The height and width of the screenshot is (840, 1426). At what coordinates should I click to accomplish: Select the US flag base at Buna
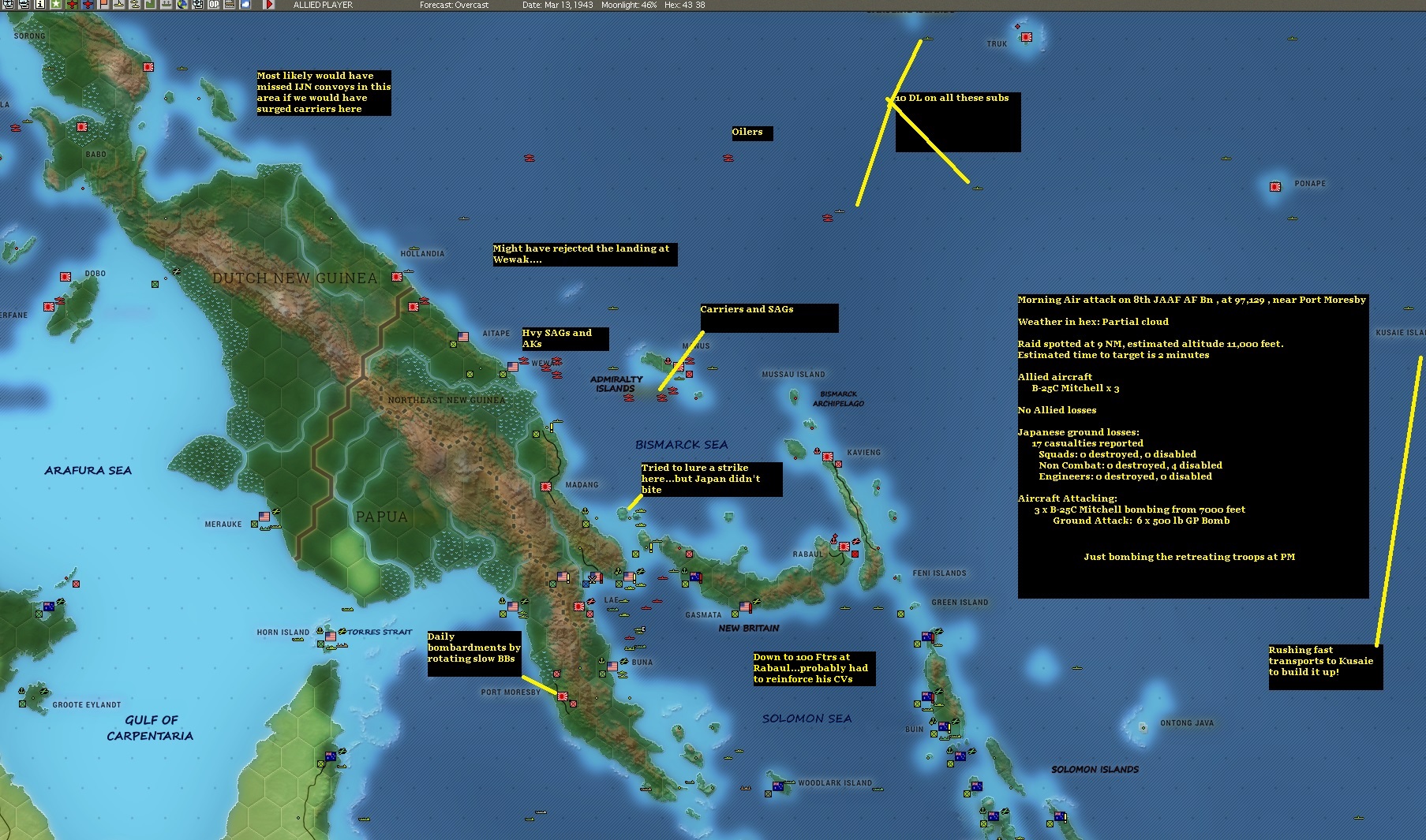point(612,666)
